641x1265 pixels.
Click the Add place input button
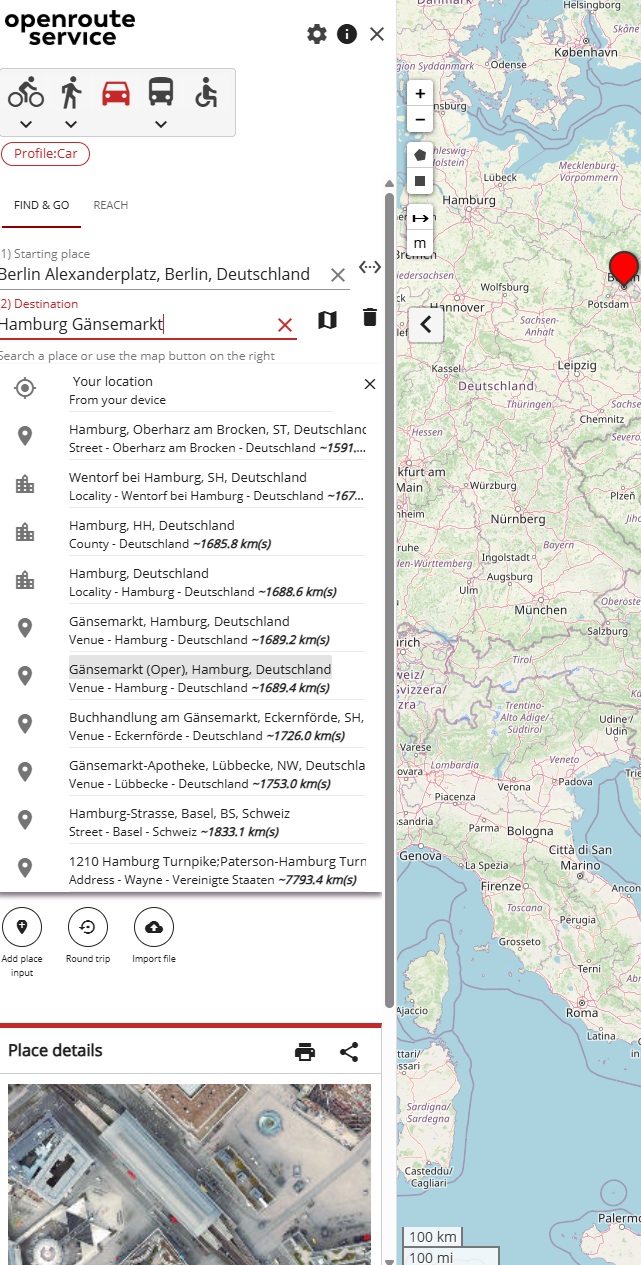22,928
